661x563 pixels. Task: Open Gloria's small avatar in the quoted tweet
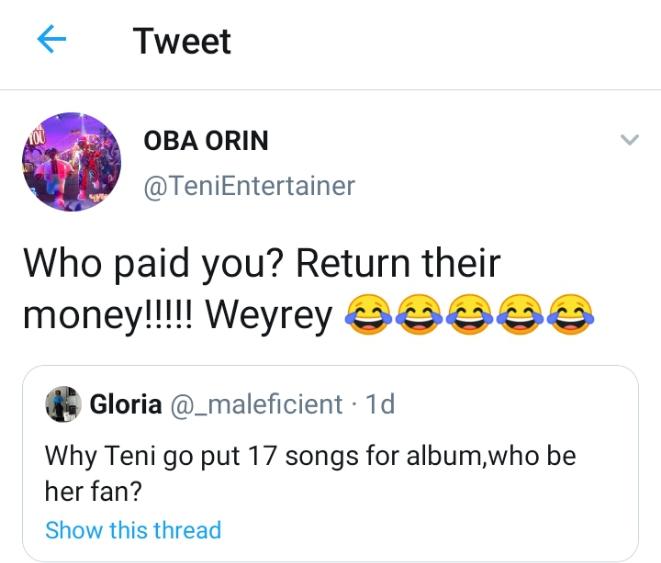(x=63, y=404)
